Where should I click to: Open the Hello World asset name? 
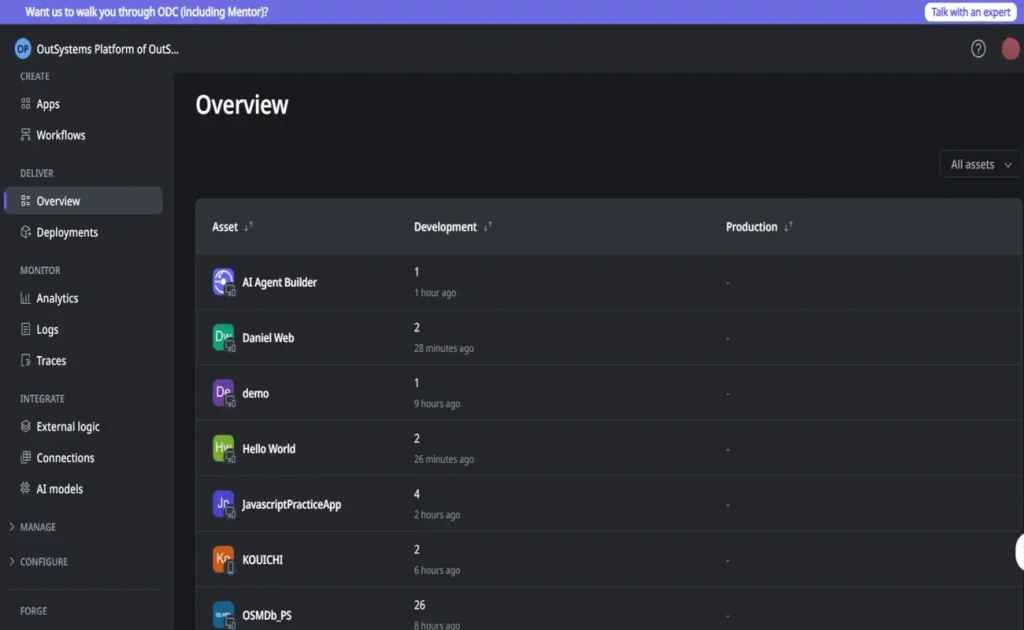pos(268,449)
